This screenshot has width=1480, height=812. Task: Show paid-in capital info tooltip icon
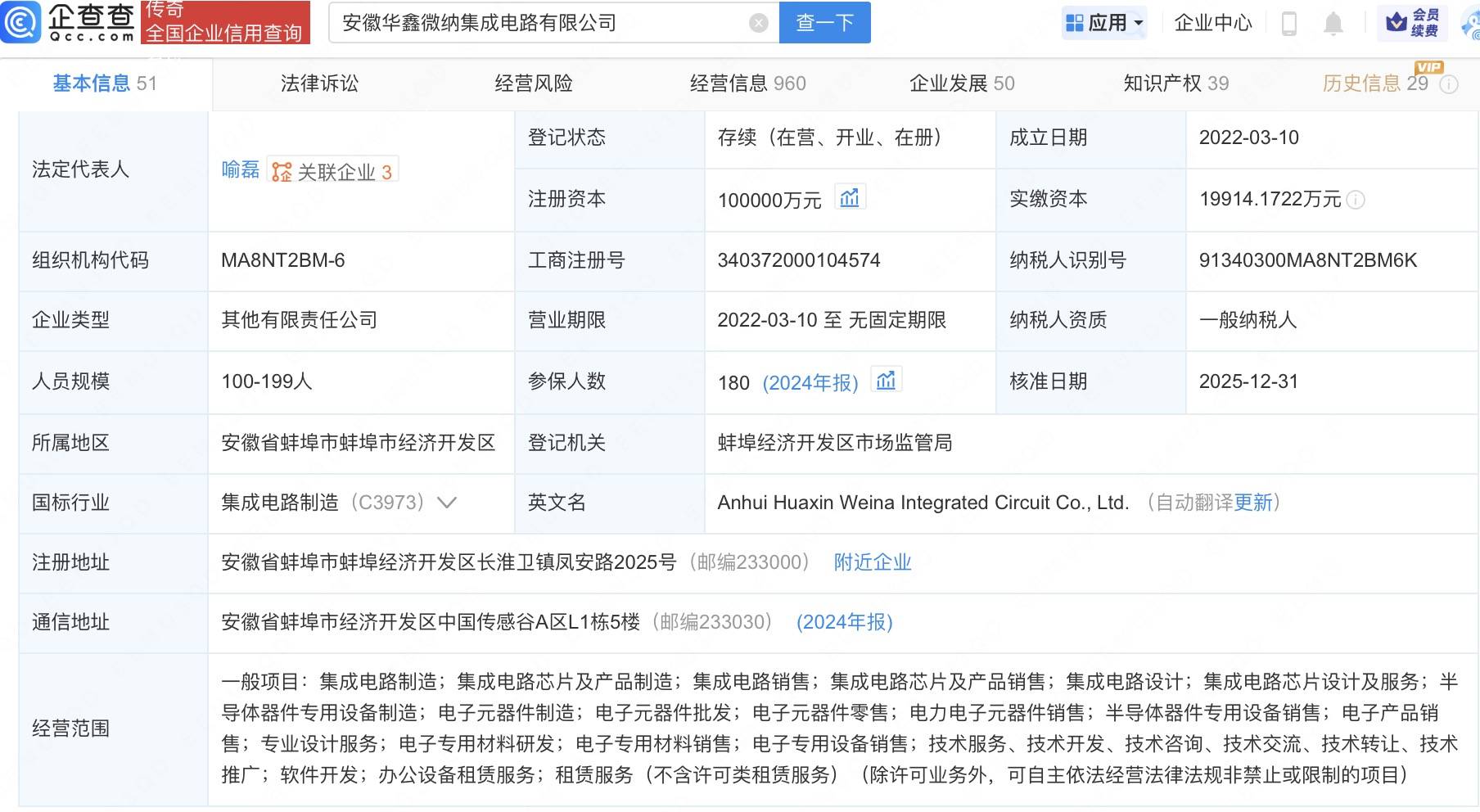1356,200
